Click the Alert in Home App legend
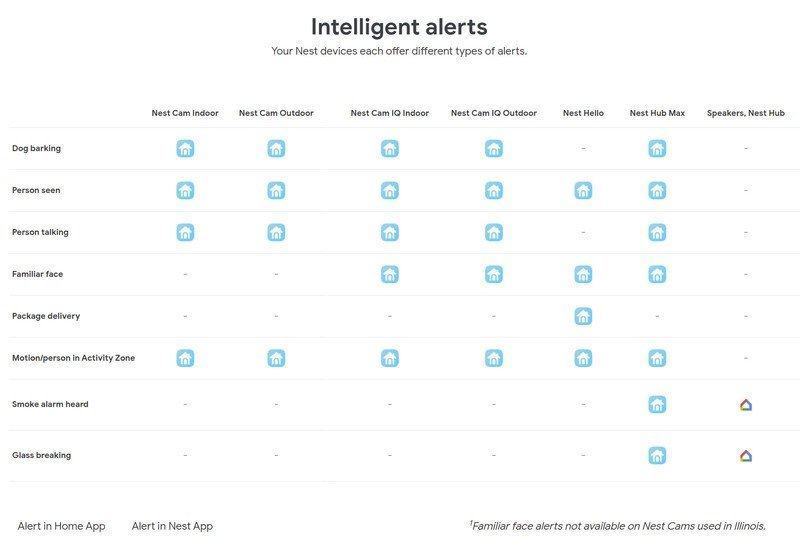 (x=61, y=526)
